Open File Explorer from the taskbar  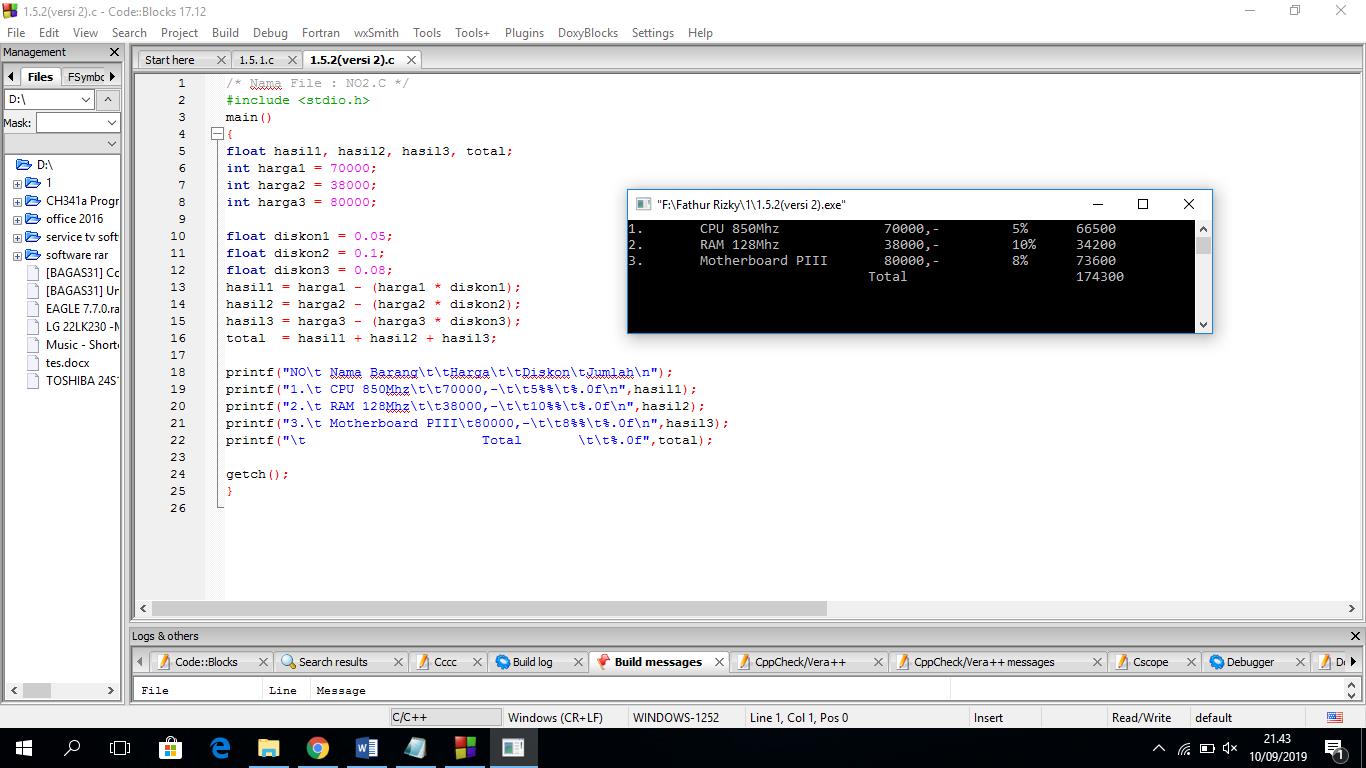pos(268,748)
